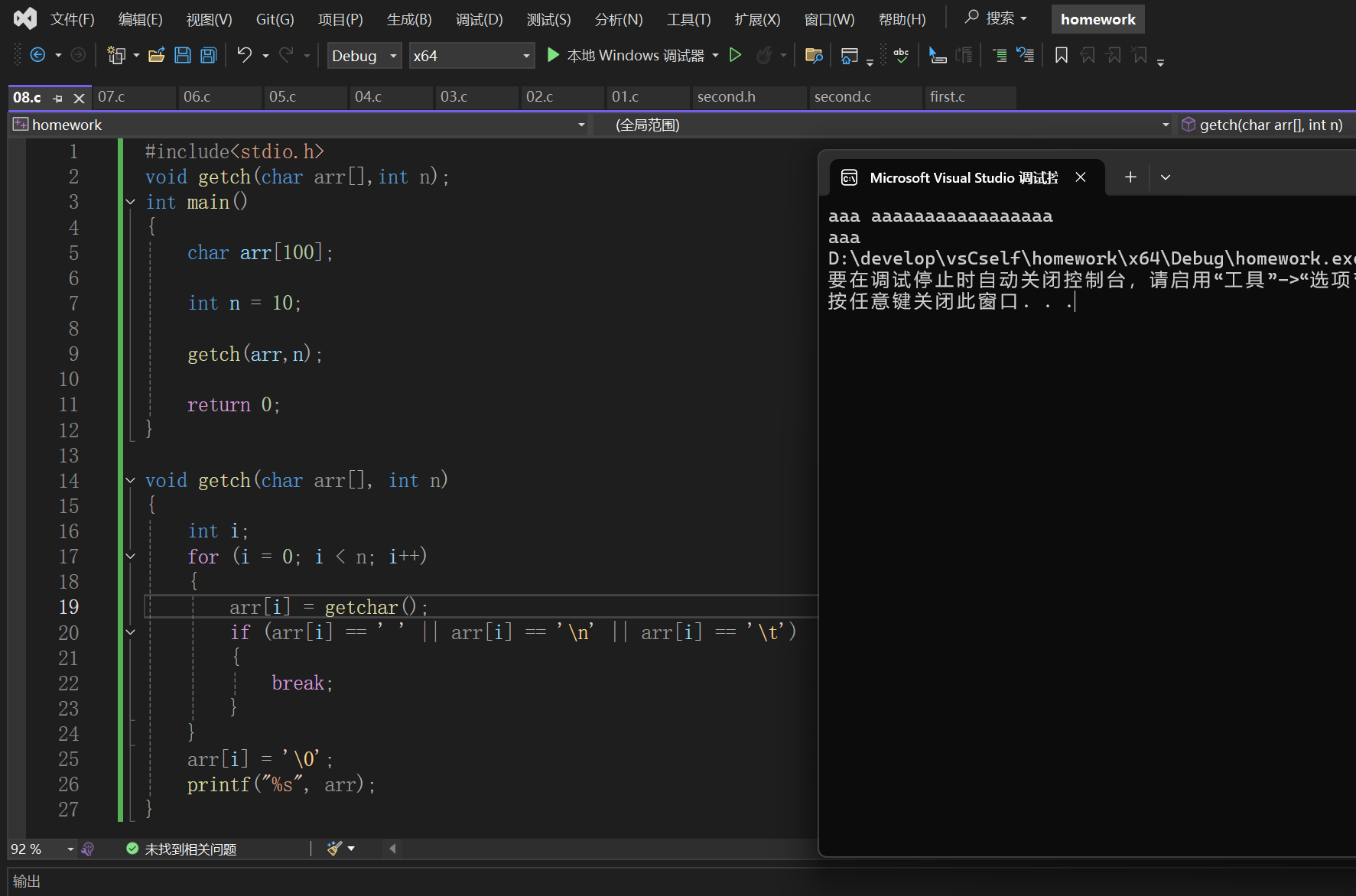Image resolution: width=1356 pixels, height=896 pixels.
Task: Click the Open File folder icon
Action: point(157,55)
